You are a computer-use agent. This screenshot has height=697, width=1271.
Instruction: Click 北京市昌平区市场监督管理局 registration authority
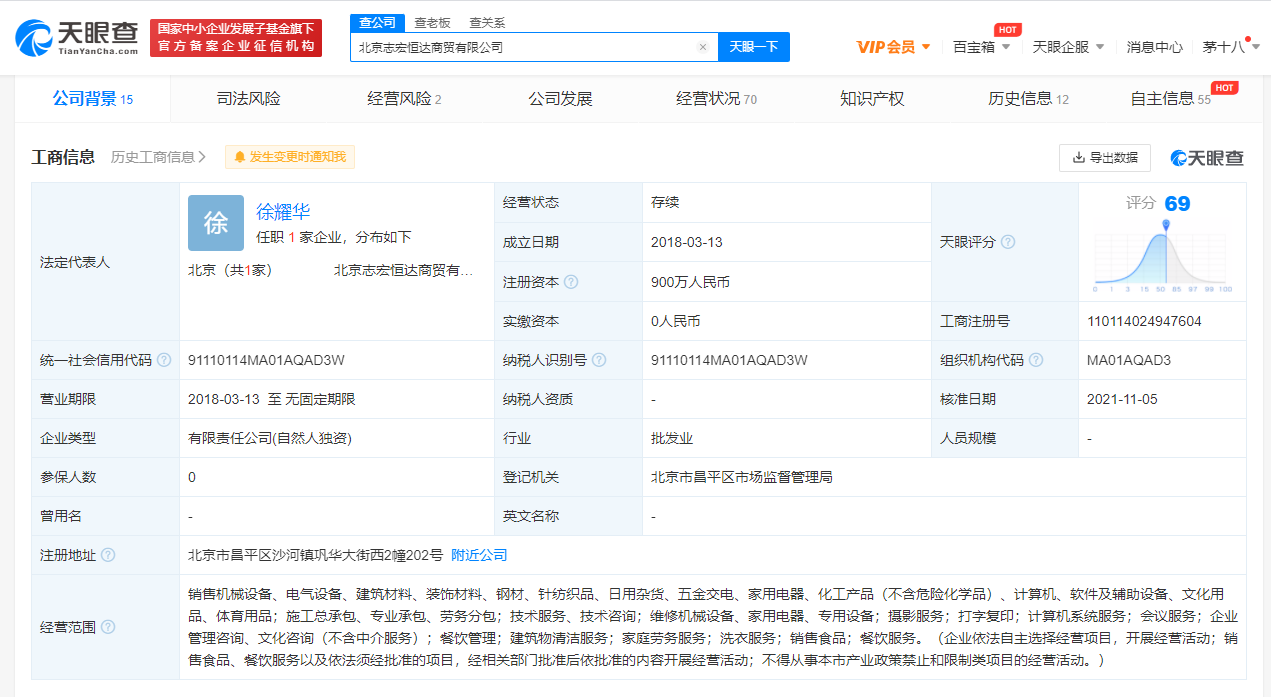coord(741,477)
